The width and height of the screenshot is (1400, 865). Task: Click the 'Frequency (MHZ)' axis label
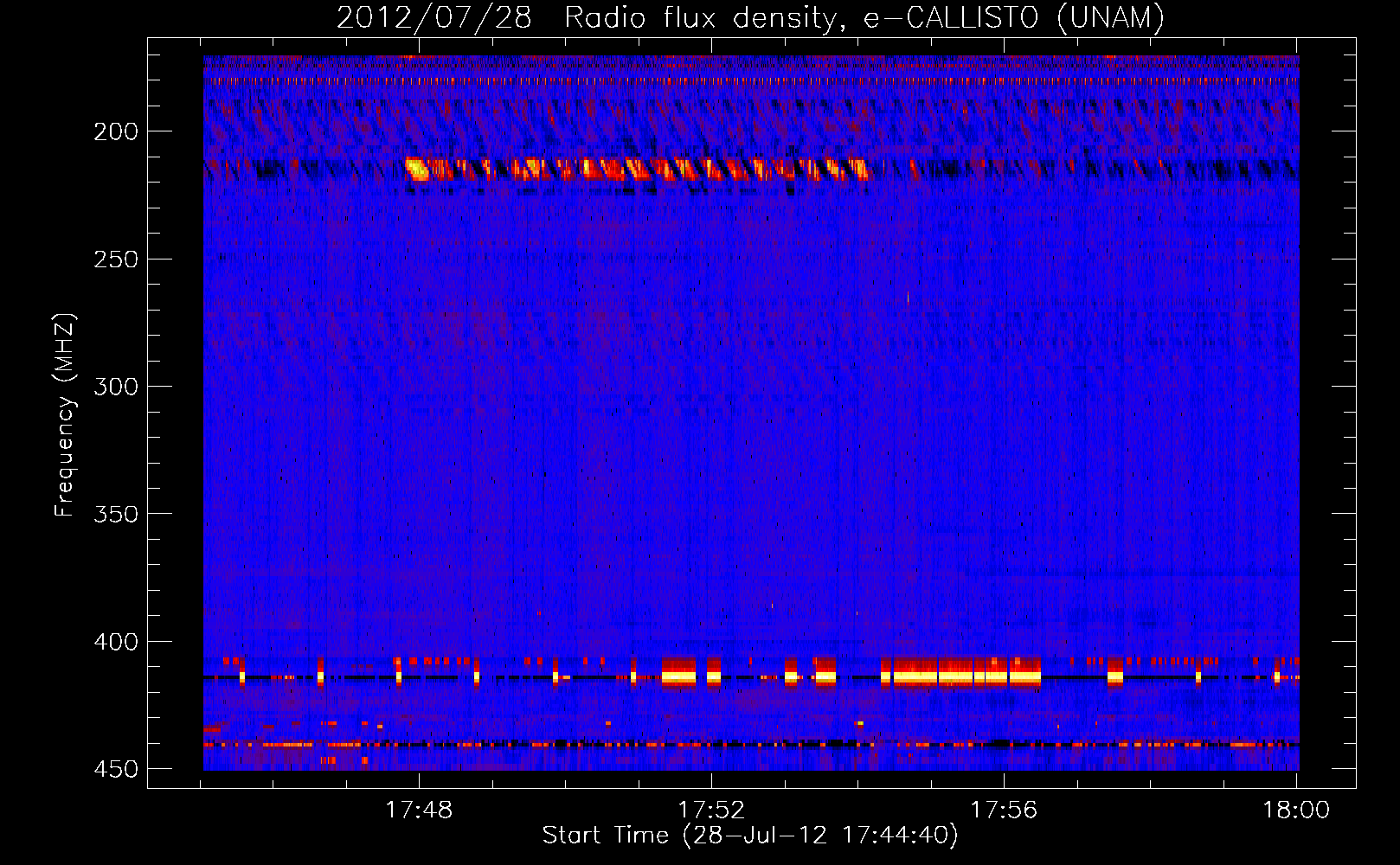[x=65, y=415]
